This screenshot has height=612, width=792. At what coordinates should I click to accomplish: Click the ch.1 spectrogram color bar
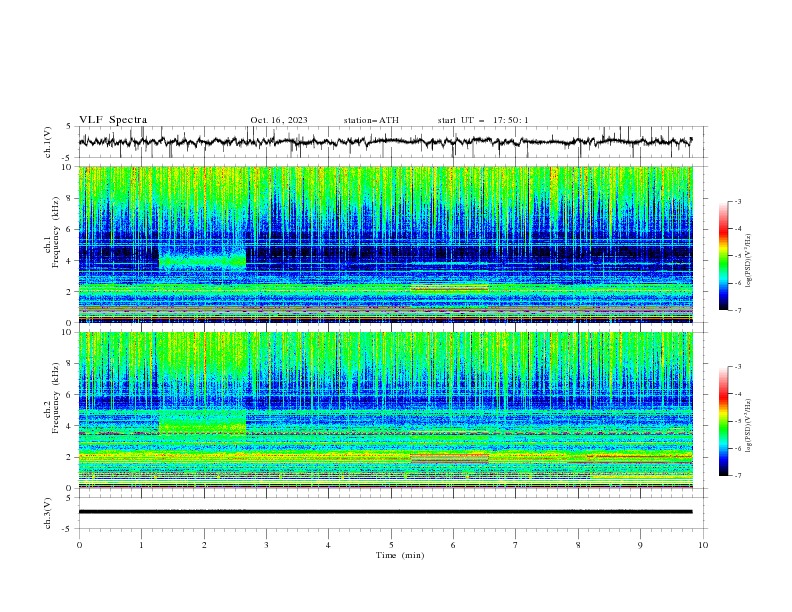click(723, 256)
